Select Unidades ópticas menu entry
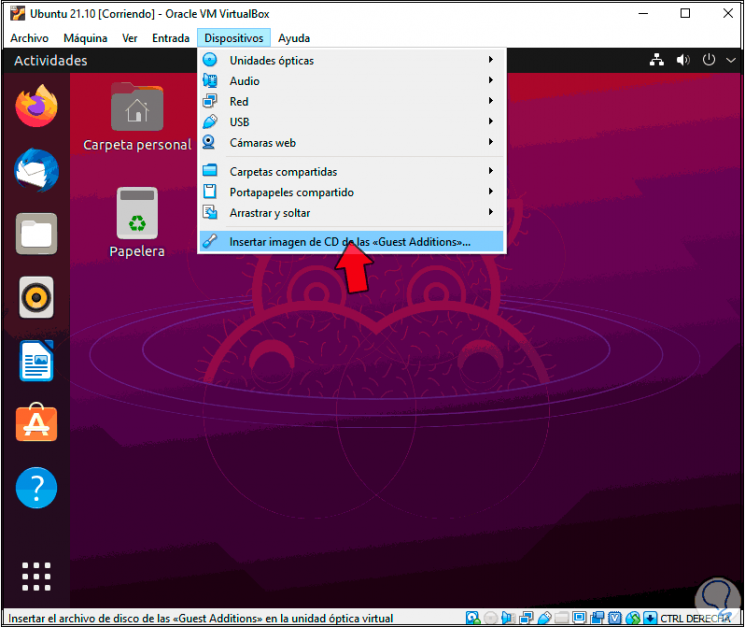The width and height of the screenshot is (745, 627). point(352,60)
